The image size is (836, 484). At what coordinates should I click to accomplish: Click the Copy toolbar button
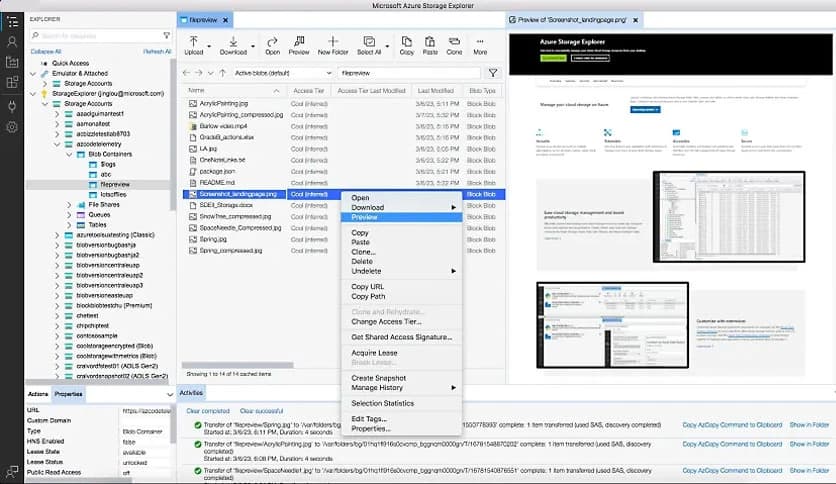tap(407, 46)
